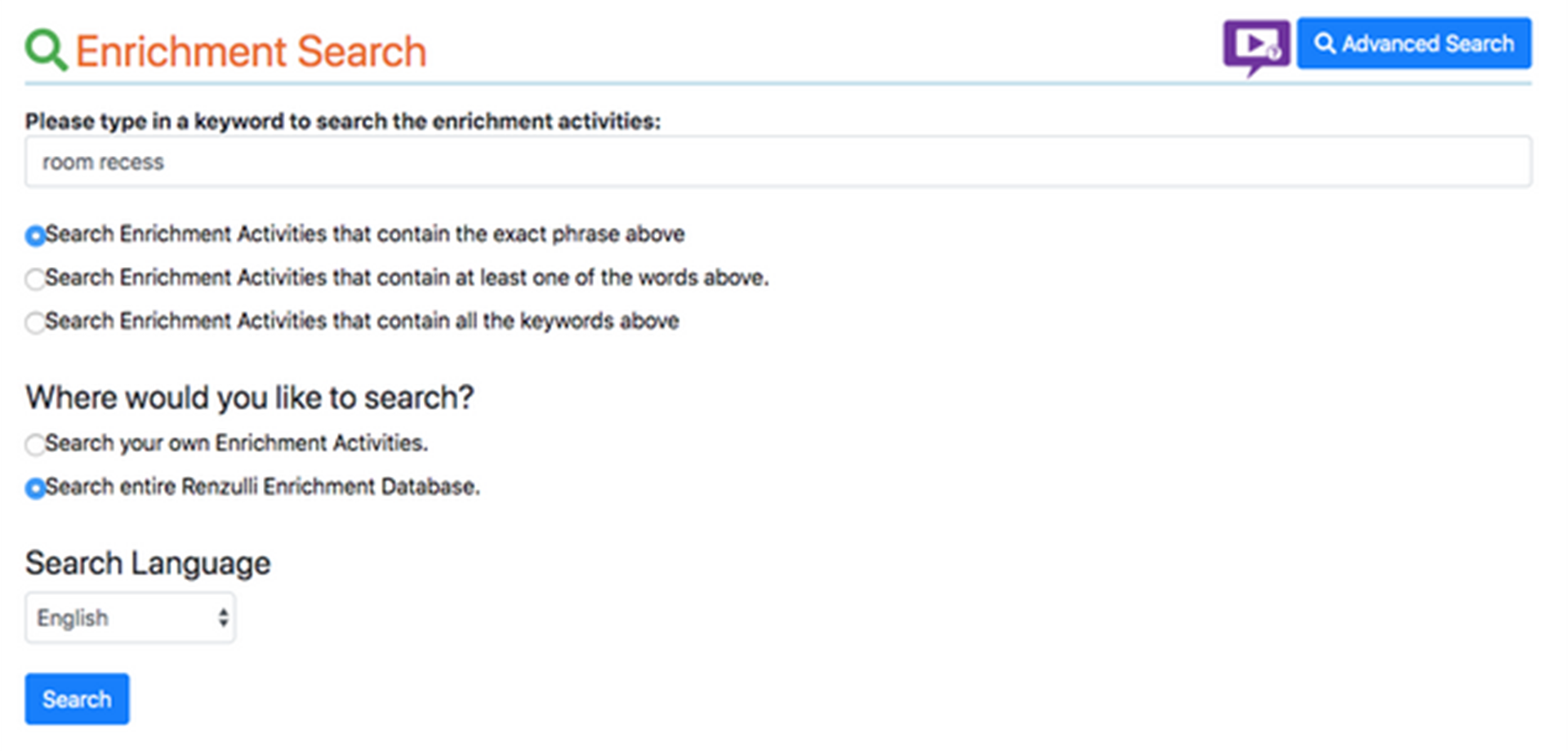
Task: Open the Advanced Search button
Action: pyautogui.click(x=1414, y=43)
